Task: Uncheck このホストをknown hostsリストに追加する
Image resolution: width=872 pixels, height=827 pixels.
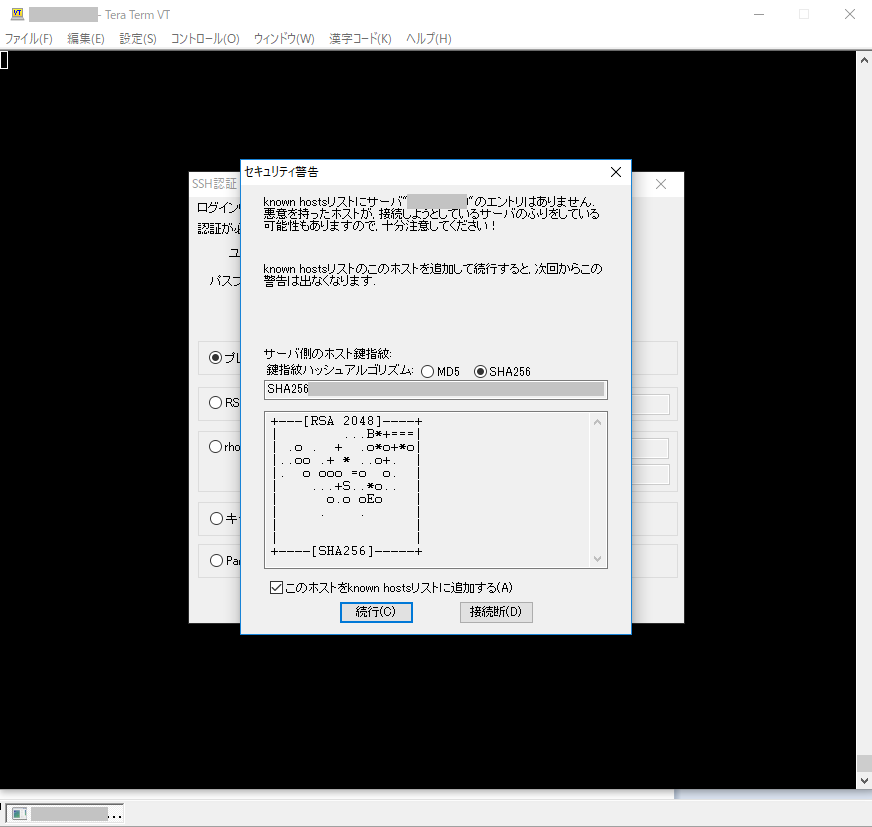Action: click(276, 587)
